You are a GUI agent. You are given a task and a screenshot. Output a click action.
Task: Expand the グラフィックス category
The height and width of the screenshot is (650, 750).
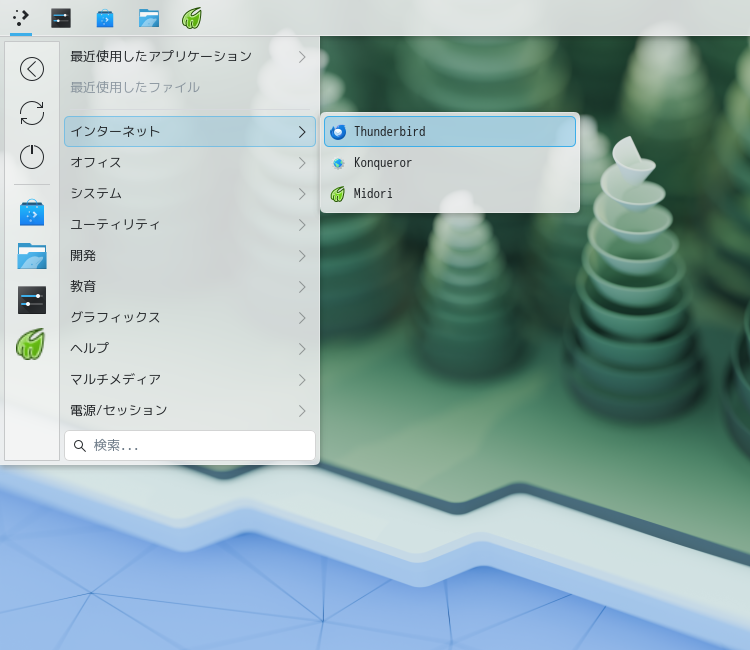pos(190,318)
